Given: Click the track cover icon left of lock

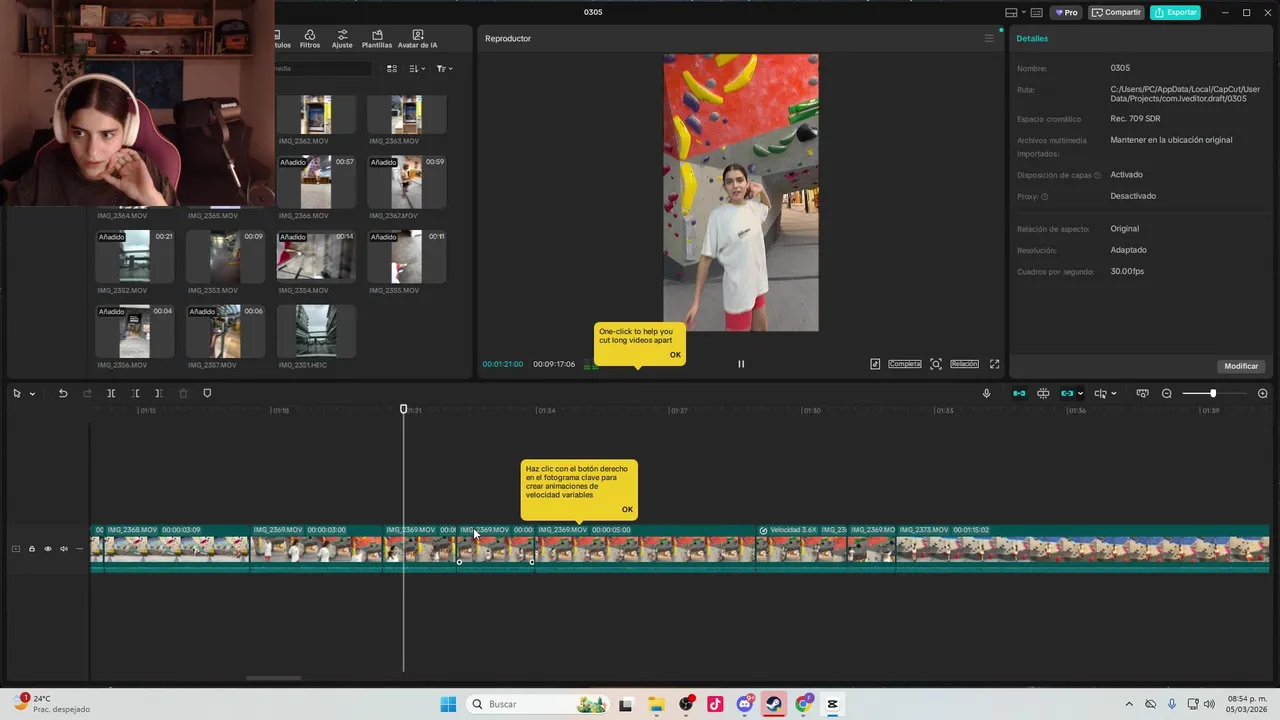Looking at the screenshot, I should (15, 548).
